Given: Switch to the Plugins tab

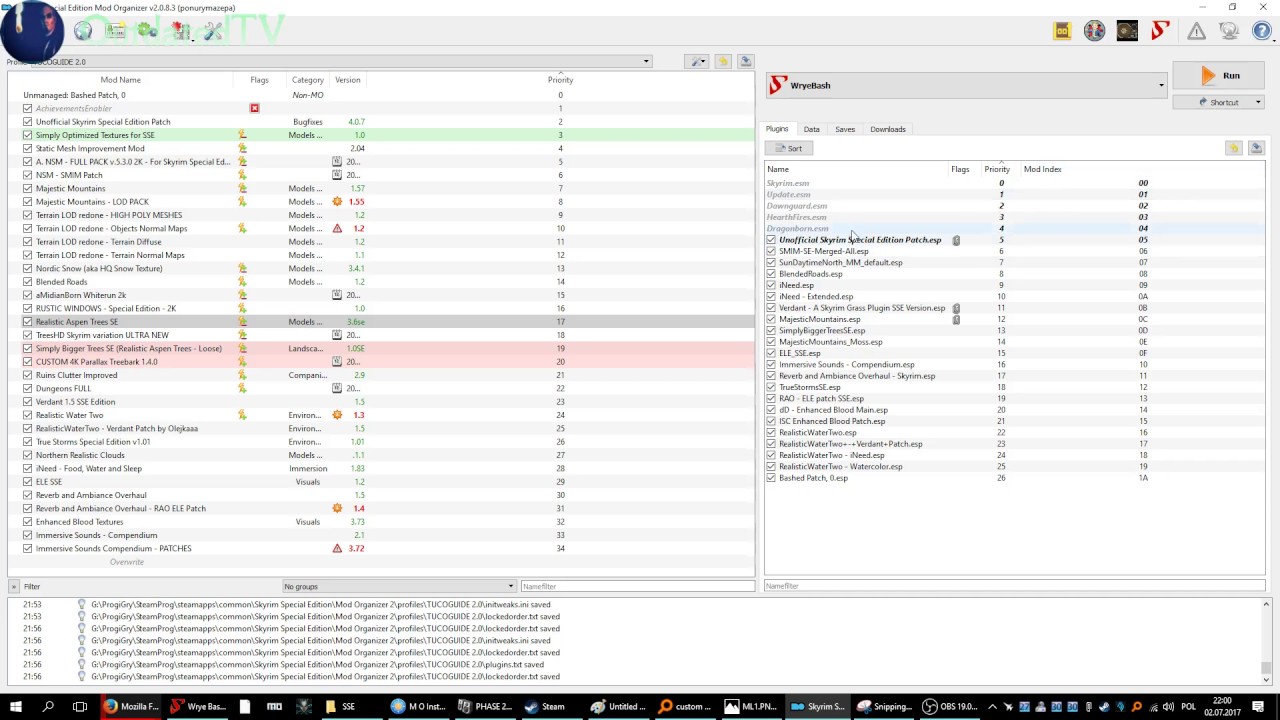Looking at the screenshot, I should point(777,129).
